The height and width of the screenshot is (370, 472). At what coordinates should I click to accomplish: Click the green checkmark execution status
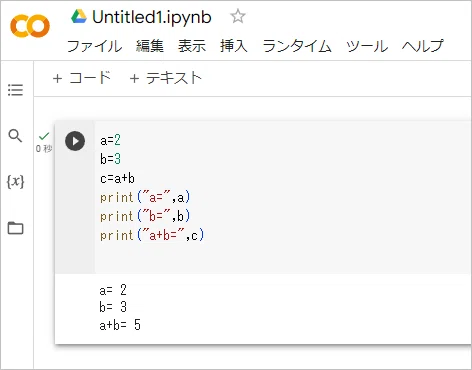click(x=44, y=136)
